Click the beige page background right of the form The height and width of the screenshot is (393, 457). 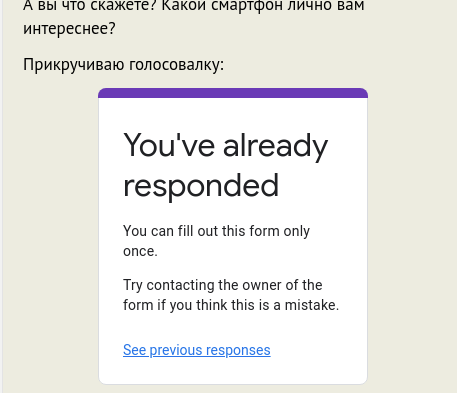click(412, 233)
